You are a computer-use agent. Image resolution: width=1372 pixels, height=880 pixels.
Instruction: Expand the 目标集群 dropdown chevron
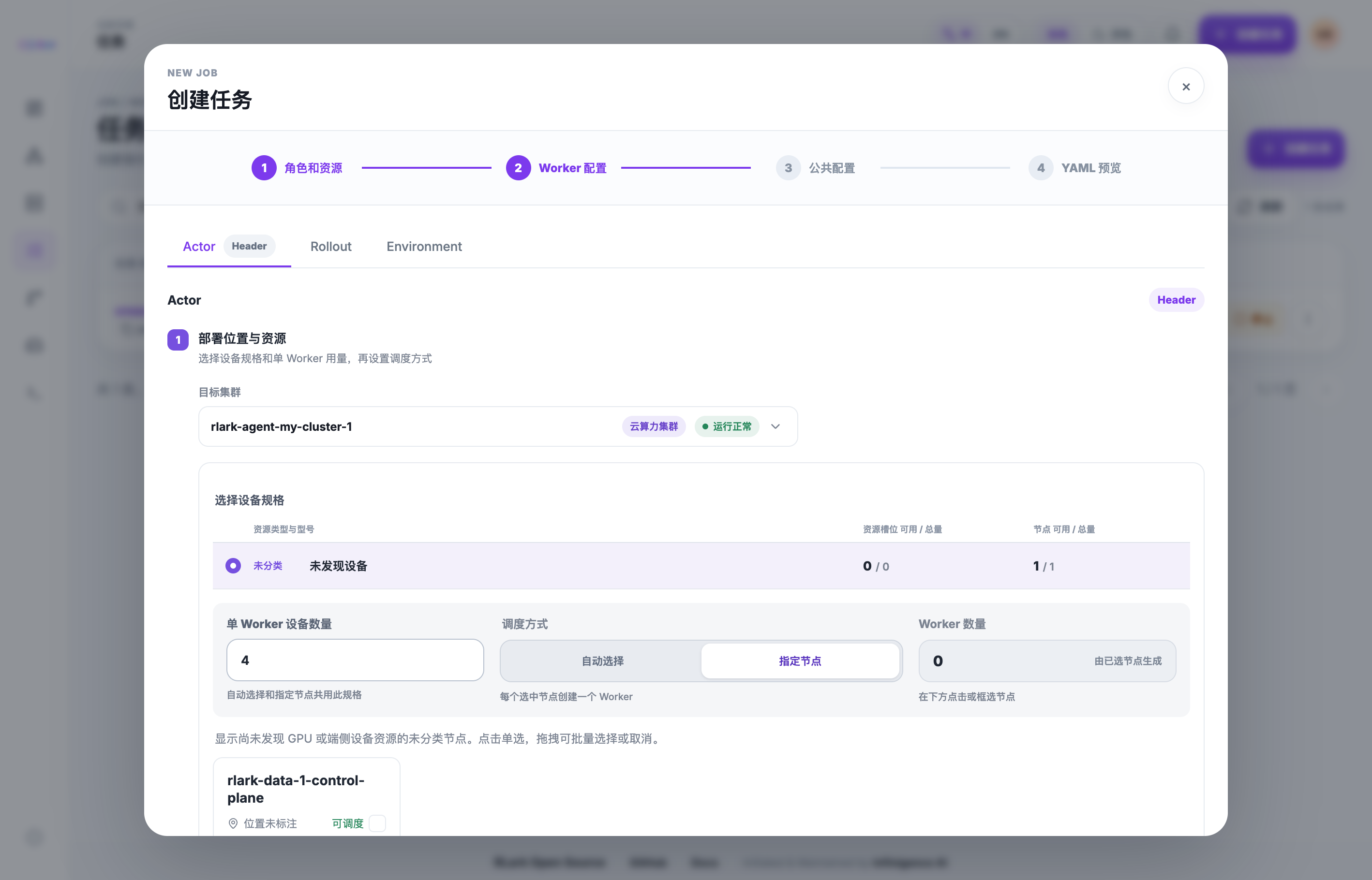point(775,426)
